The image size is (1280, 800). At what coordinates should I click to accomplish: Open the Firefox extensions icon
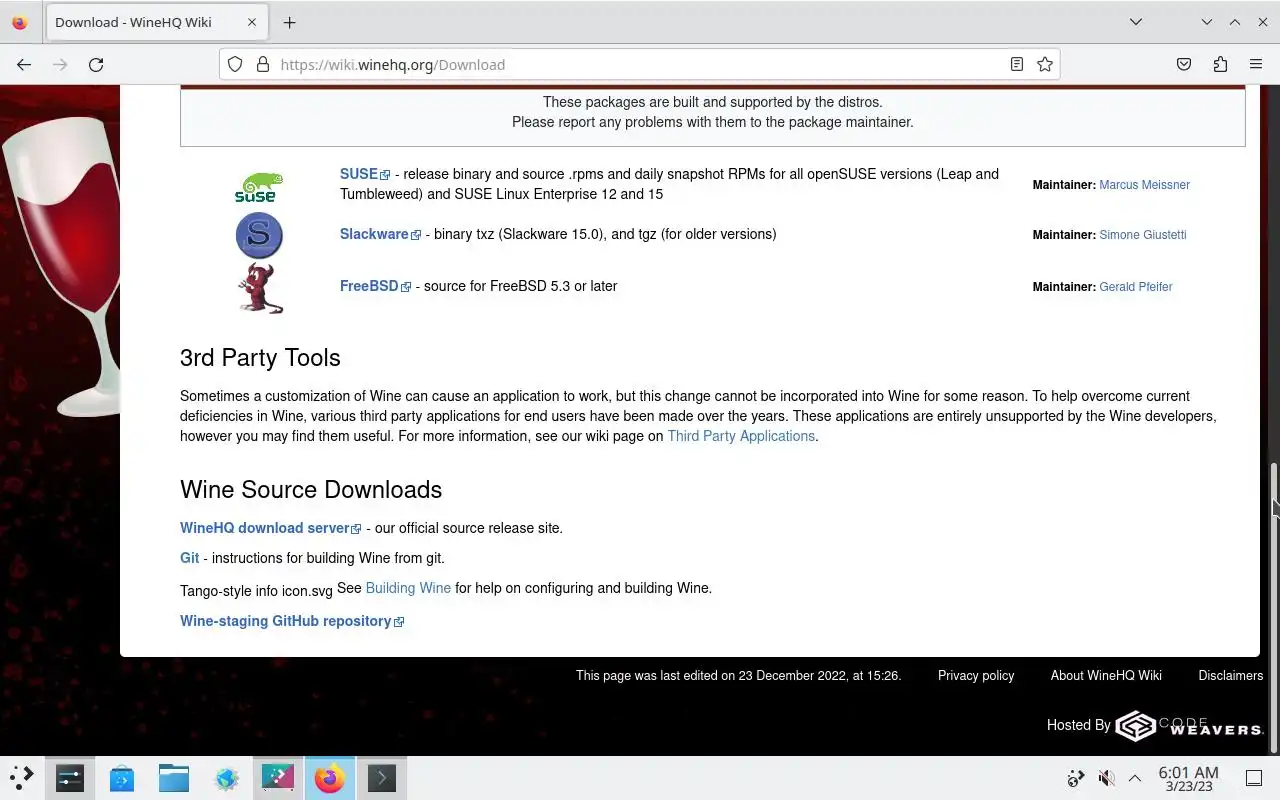point(1220,64)
